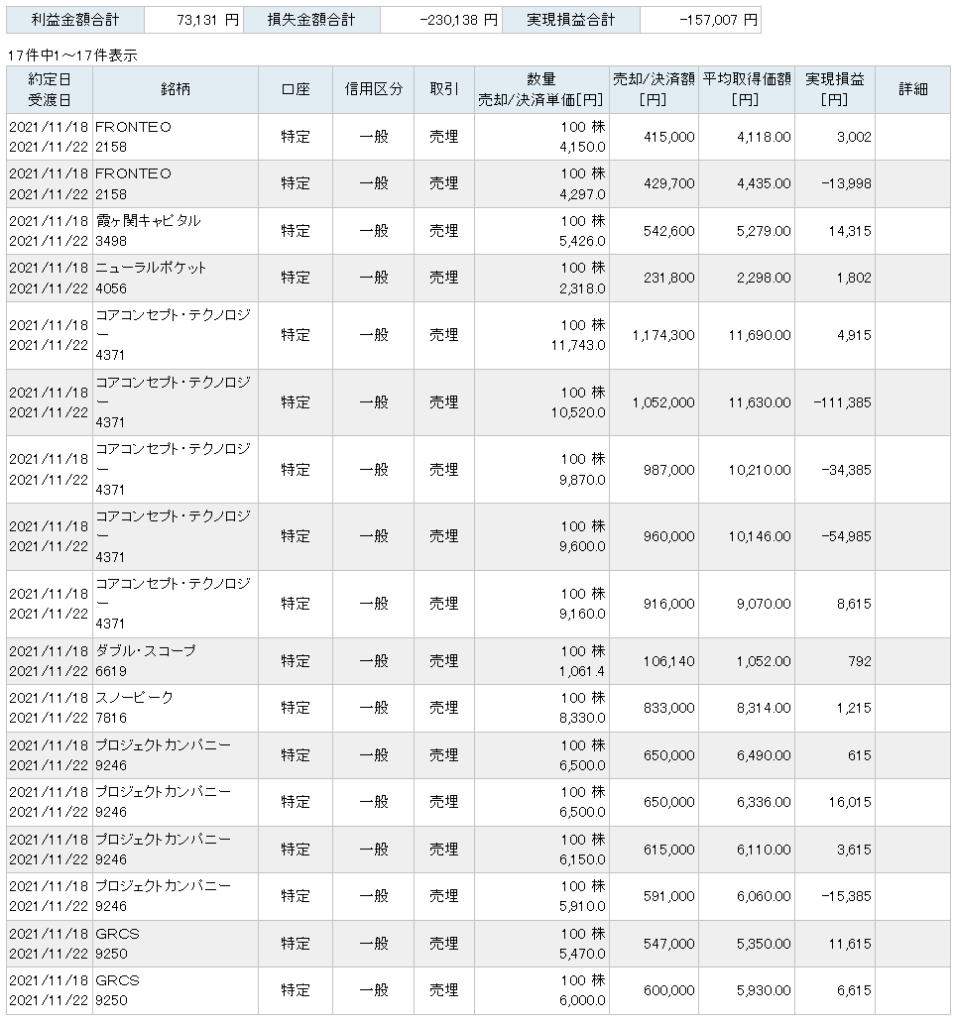Click the 詳細 column header

(x=913, y=89)
